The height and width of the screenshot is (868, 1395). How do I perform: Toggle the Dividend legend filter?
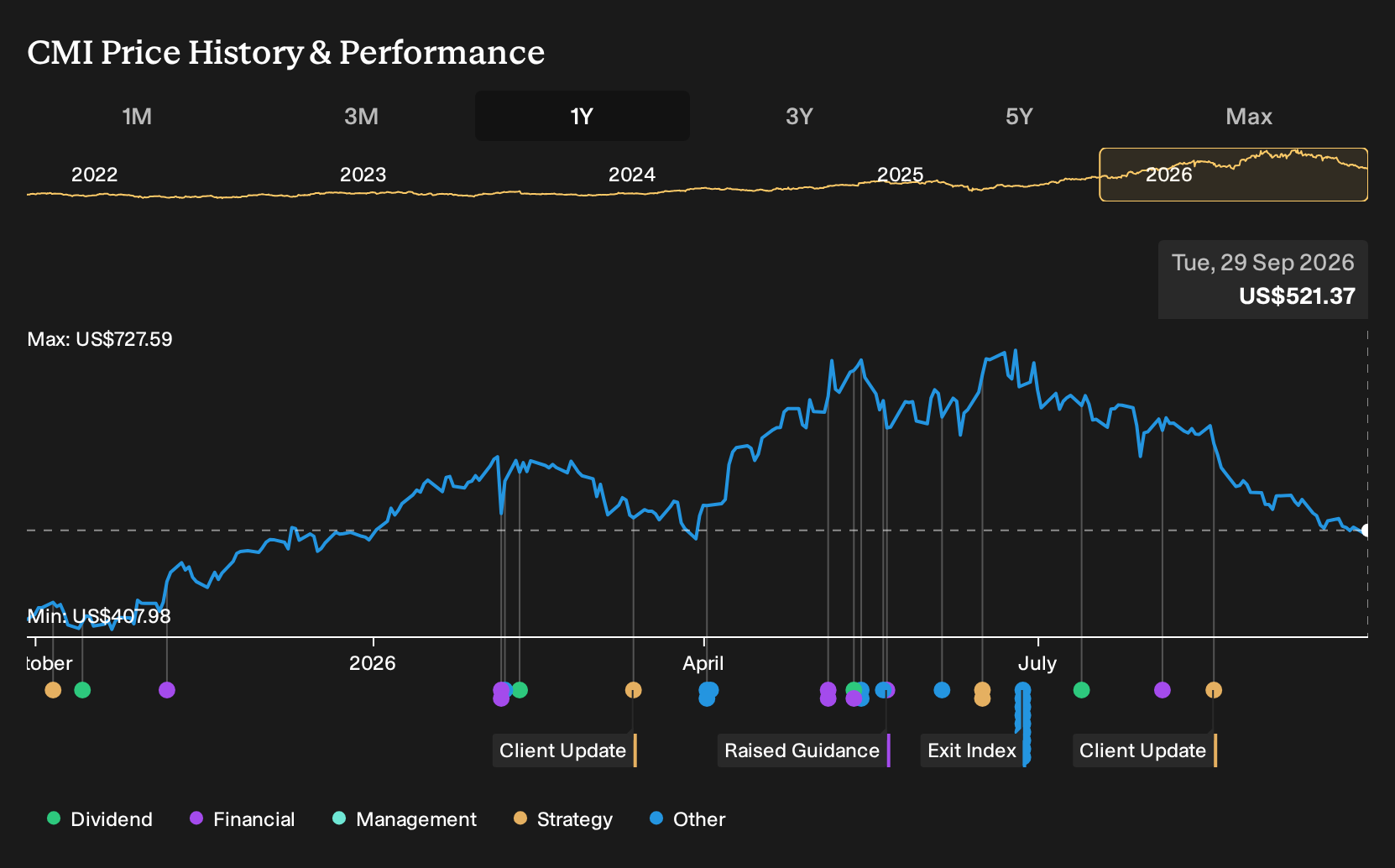coord(100,819)
